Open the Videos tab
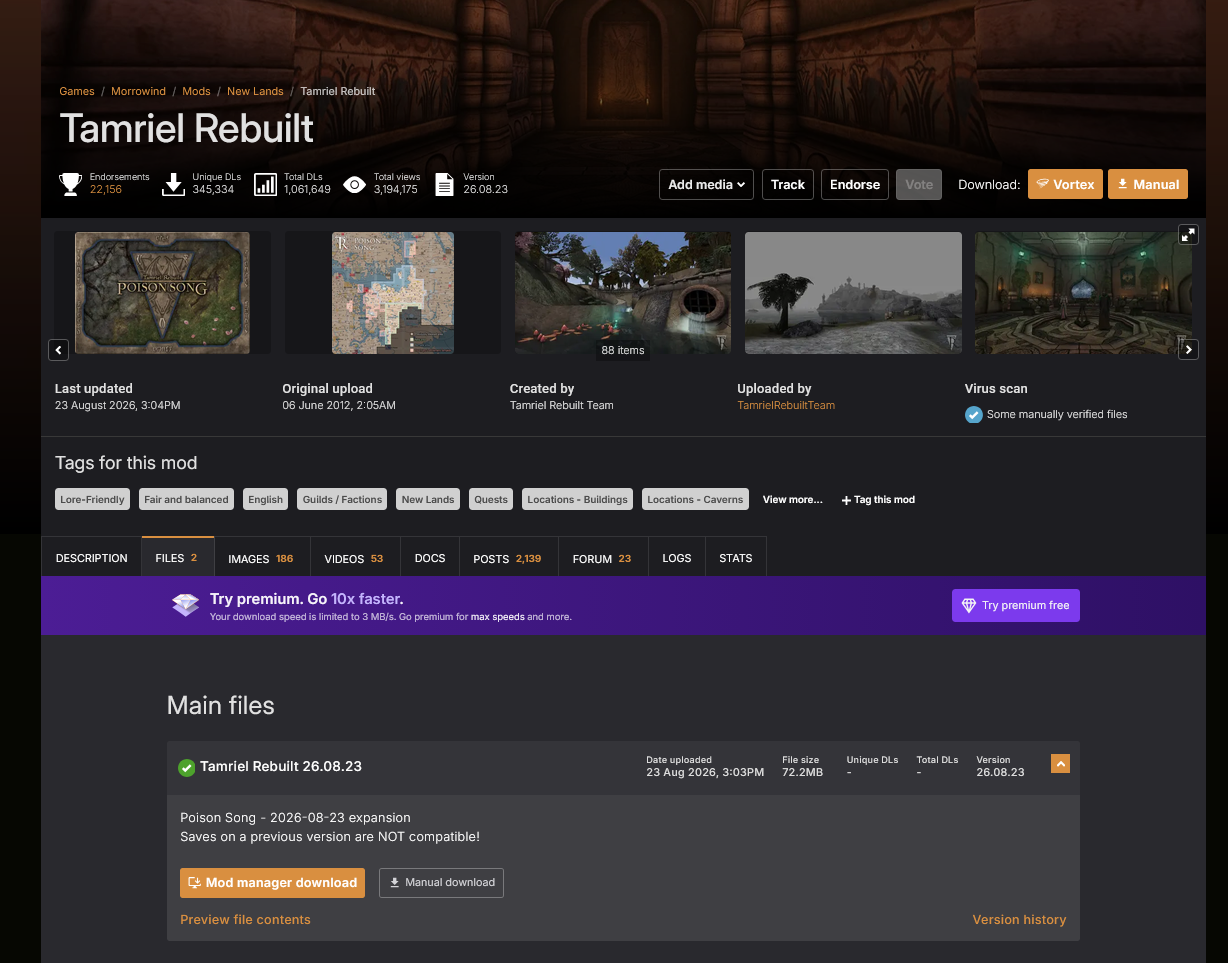Screen dimensions: 1228x963 pos(354,558)
